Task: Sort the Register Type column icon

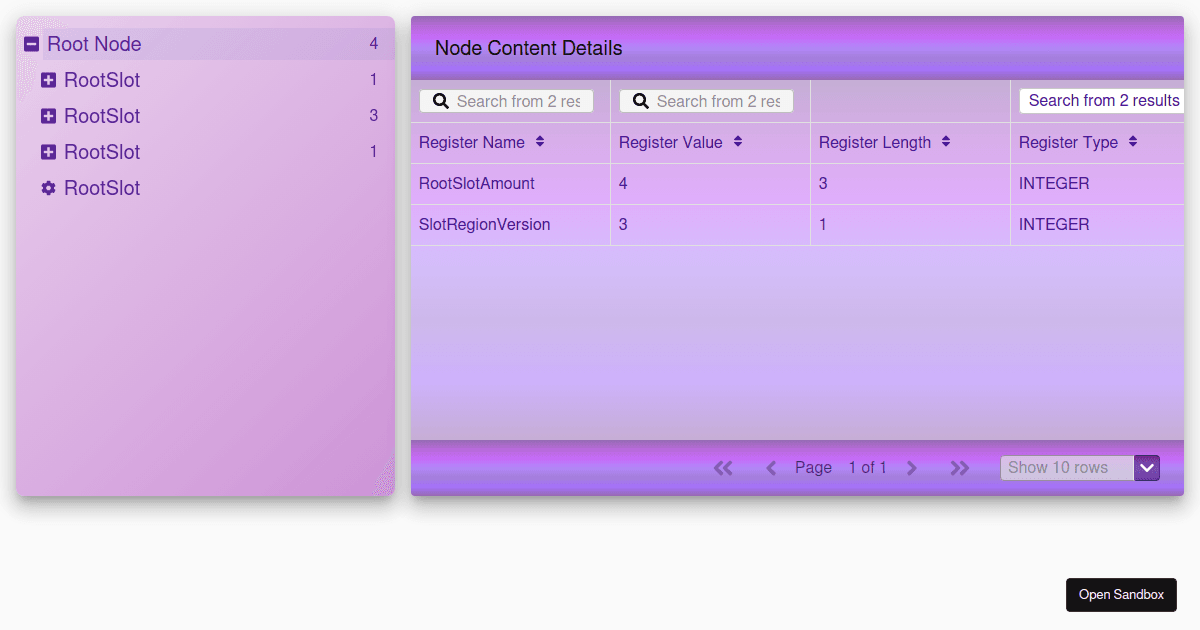Action: (x=1133, y=142)
